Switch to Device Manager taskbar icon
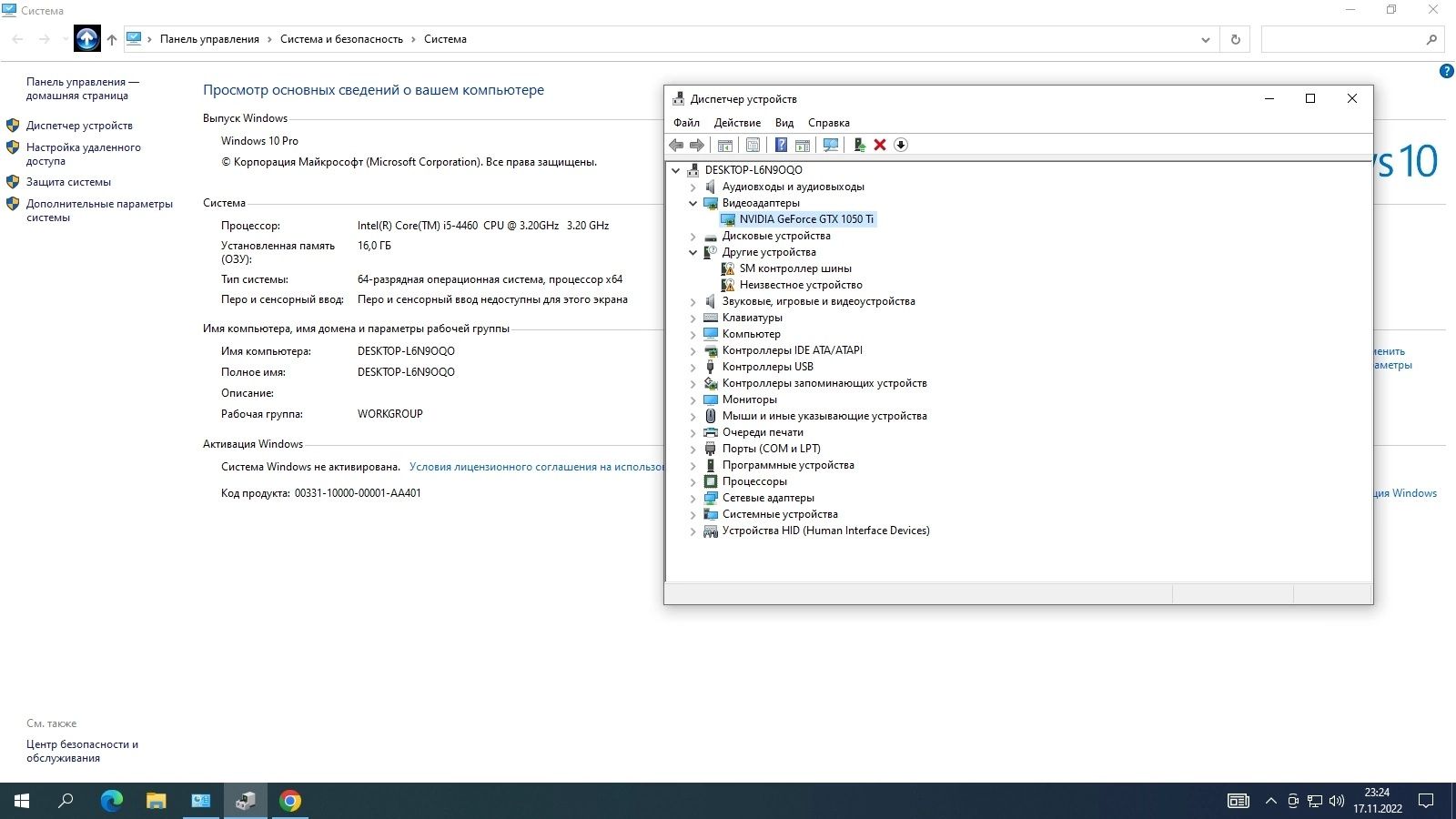The height and width of the screenshot is (819, 1456). coord(246,801)
